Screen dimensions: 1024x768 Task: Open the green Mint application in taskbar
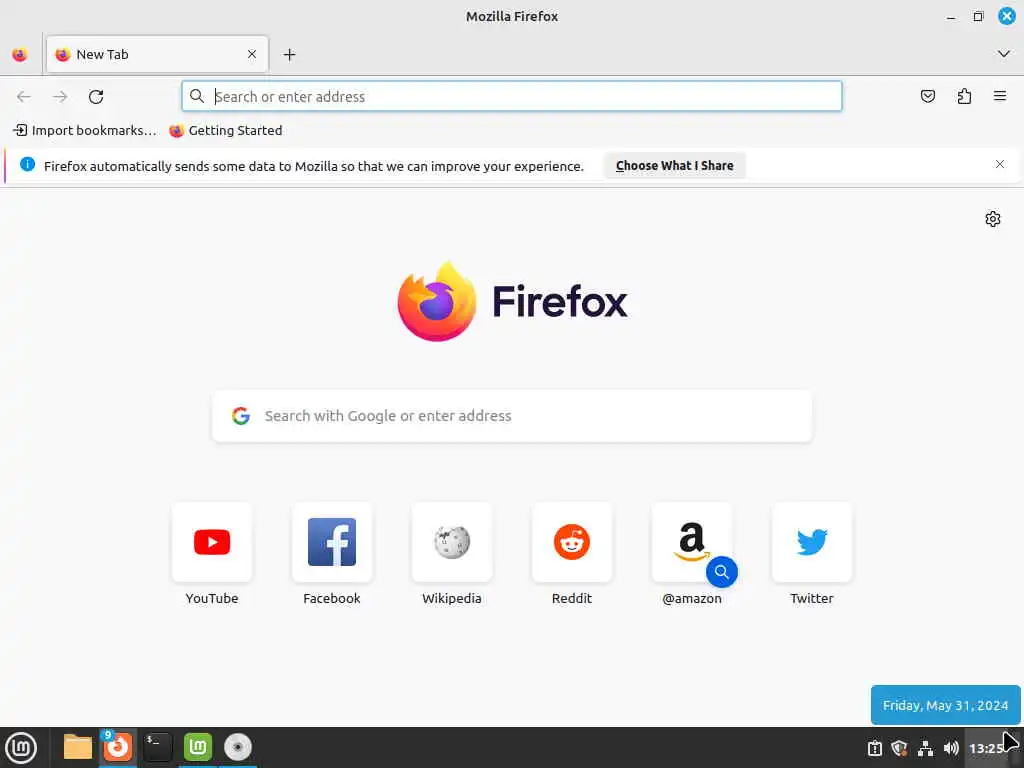[x=198, y=747]
